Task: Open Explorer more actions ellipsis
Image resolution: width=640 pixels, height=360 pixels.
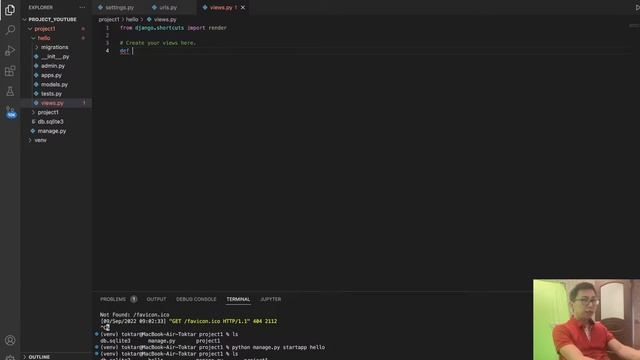Action: click(x=82, y=7)
